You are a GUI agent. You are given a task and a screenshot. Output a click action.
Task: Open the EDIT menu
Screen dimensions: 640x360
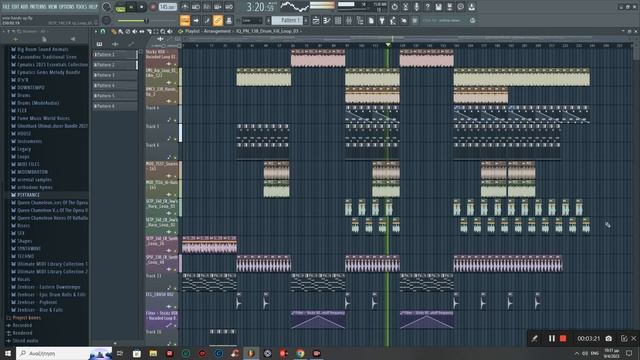(15, 7)
